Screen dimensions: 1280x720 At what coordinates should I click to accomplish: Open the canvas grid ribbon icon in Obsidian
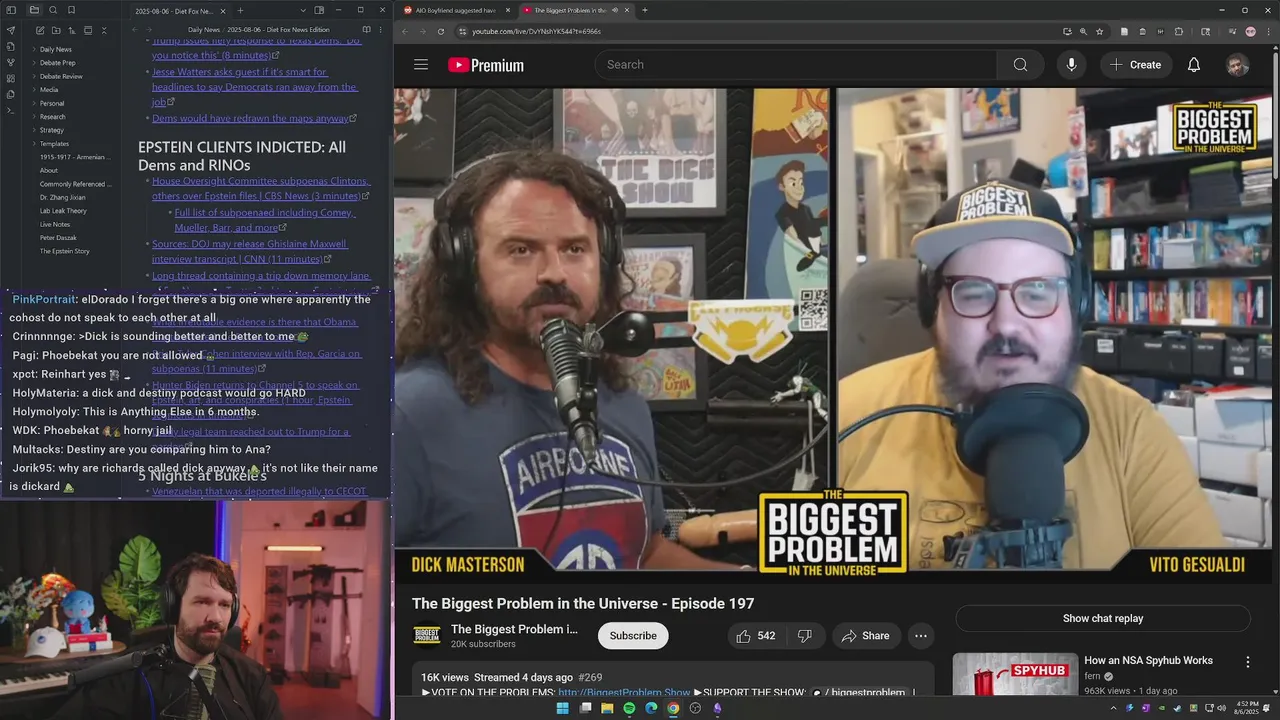click(10, 78)
